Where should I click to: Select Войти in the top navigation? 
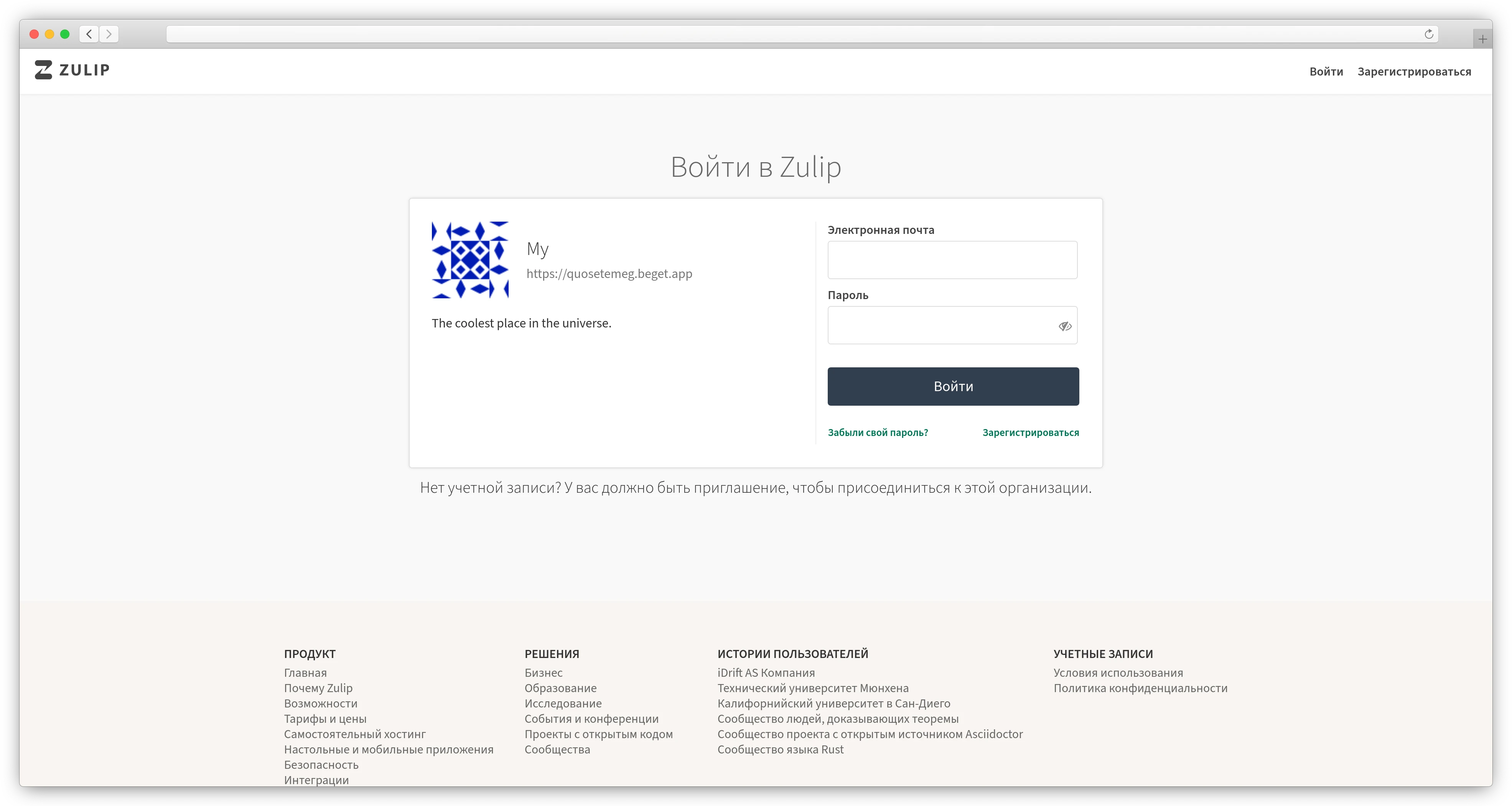click(1326, 72)
